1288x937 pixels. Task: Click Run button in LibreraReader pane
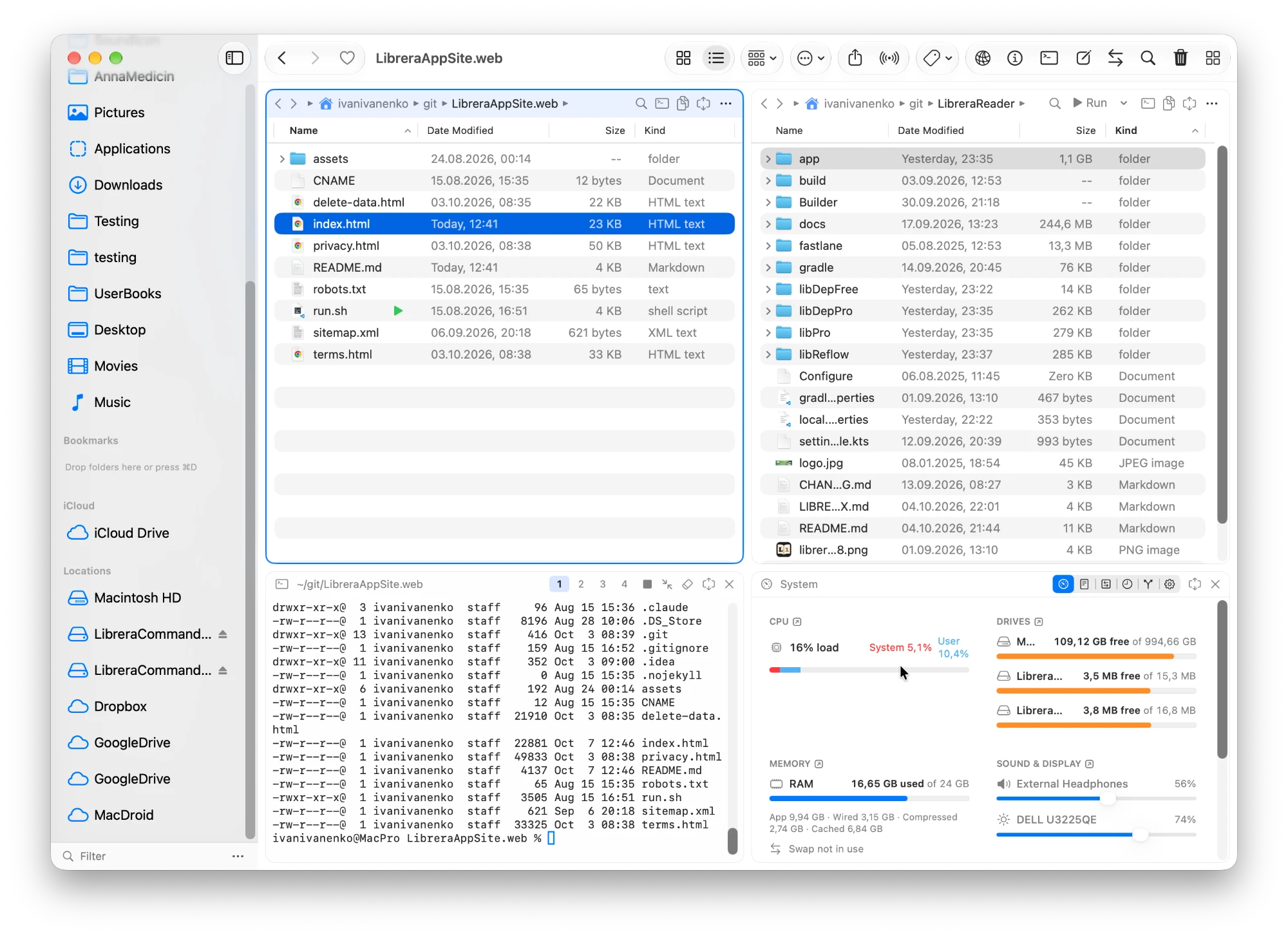pos(1090,103)
